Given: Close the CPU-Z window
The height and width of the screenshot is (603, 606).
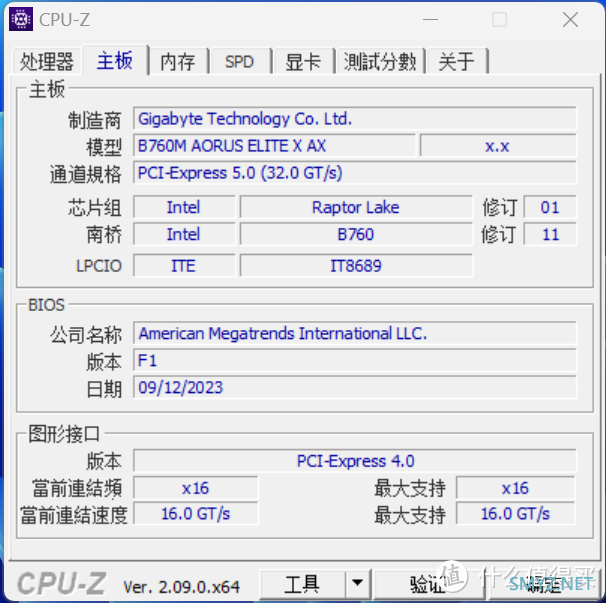Looking at the screenshot, I should click(x=570, y=19).
